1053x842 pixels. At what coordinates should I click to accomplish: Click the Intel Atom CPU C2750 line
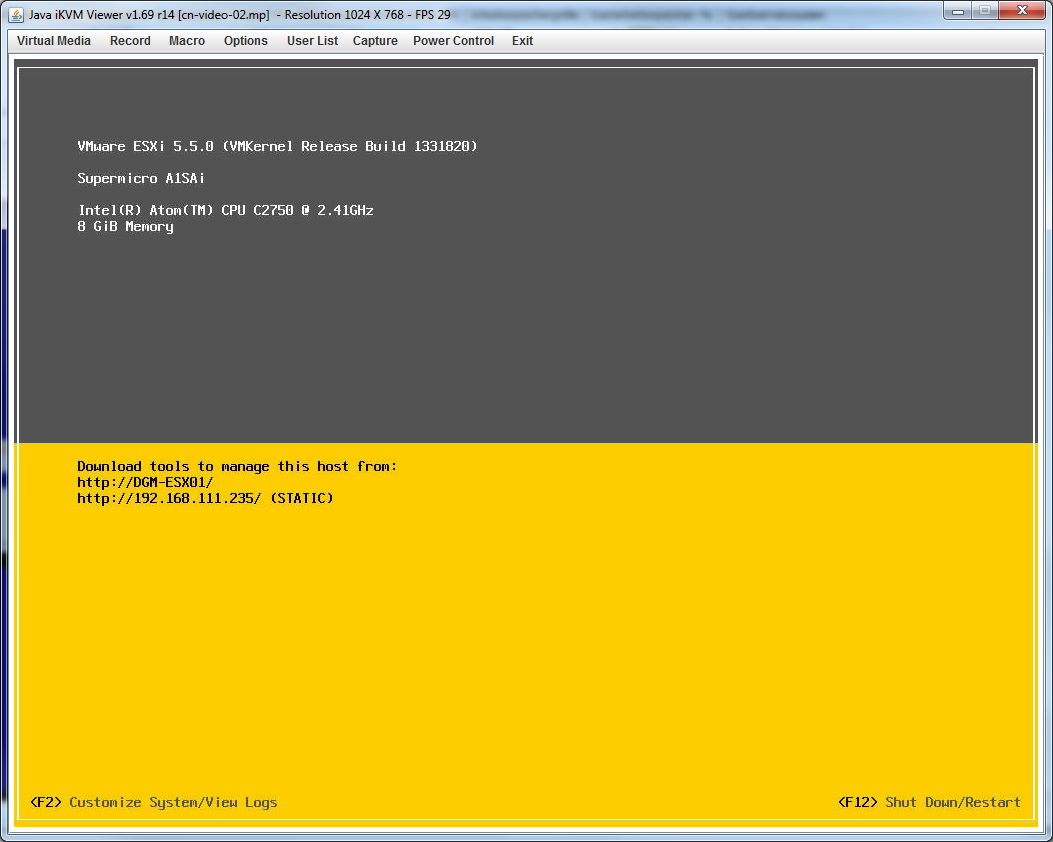(226, 210)
